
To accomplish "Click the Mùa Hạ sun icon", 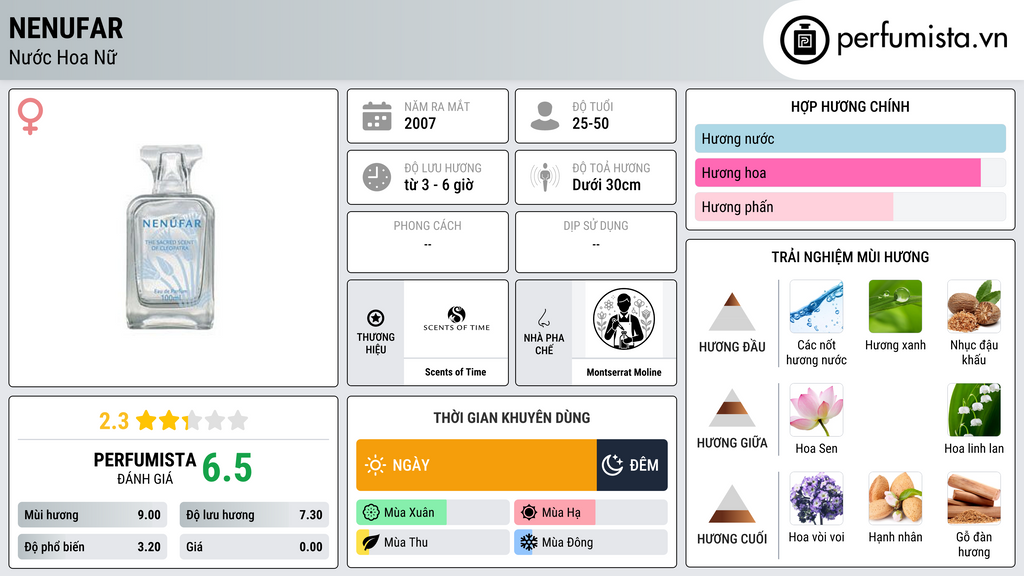I will tap(529, 513).
